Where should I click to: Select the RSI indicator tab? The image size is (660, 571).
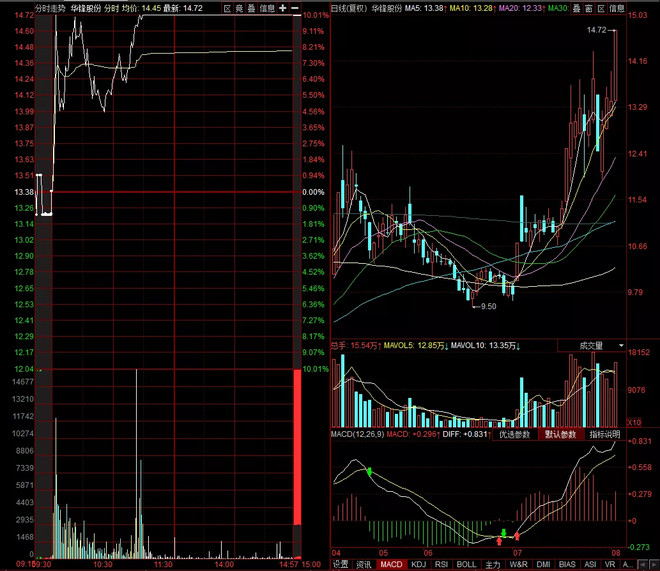tap(441, 564)
